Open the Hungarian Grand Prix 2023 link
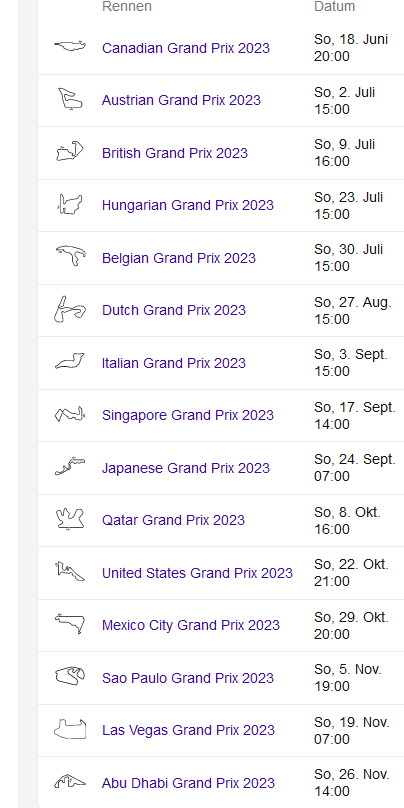The image size is (404, 808). (188, 205)
